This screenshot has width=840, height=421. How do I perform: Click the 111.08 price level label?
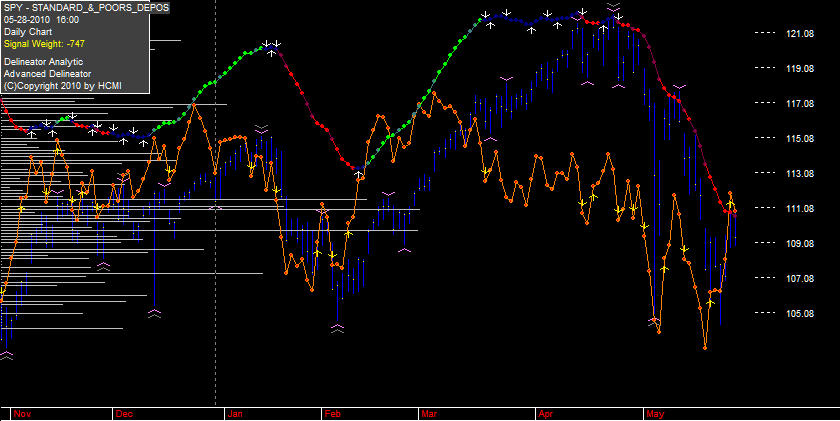pos(800,208)
